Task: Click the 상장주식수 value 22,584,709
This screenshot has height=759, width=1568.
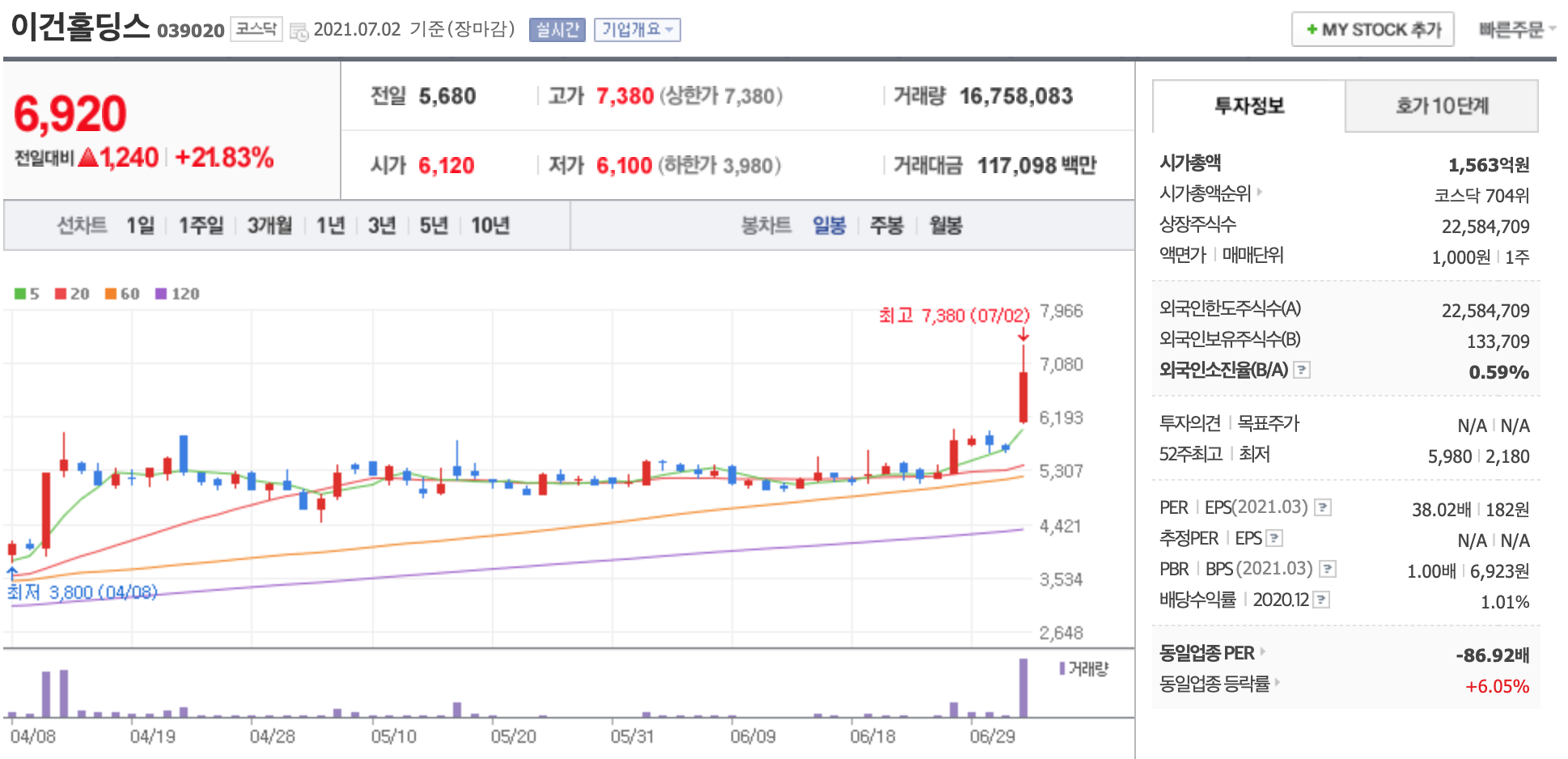Action: click(x=1485, y=227)
